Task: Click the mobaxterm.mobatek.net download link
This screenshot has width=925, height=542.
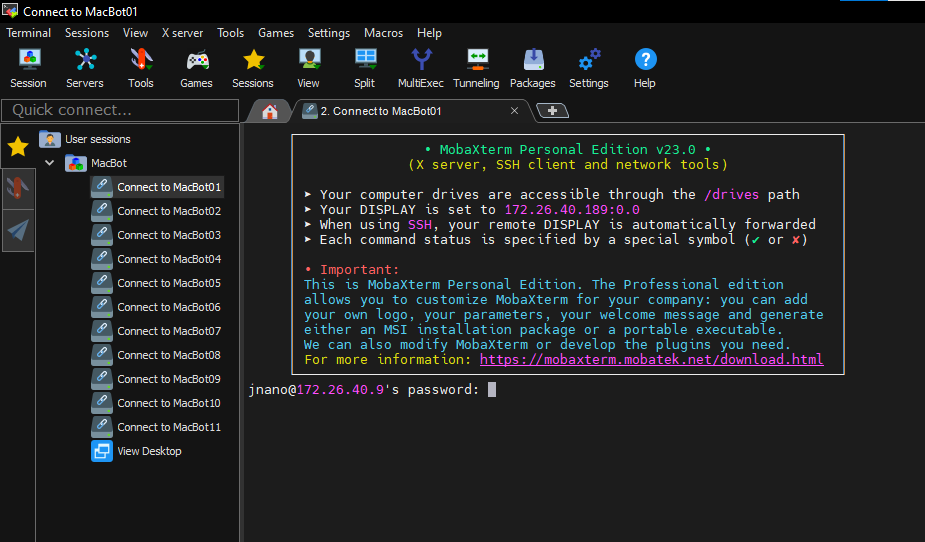Action: pyautogui.click(x=651, y=359)
